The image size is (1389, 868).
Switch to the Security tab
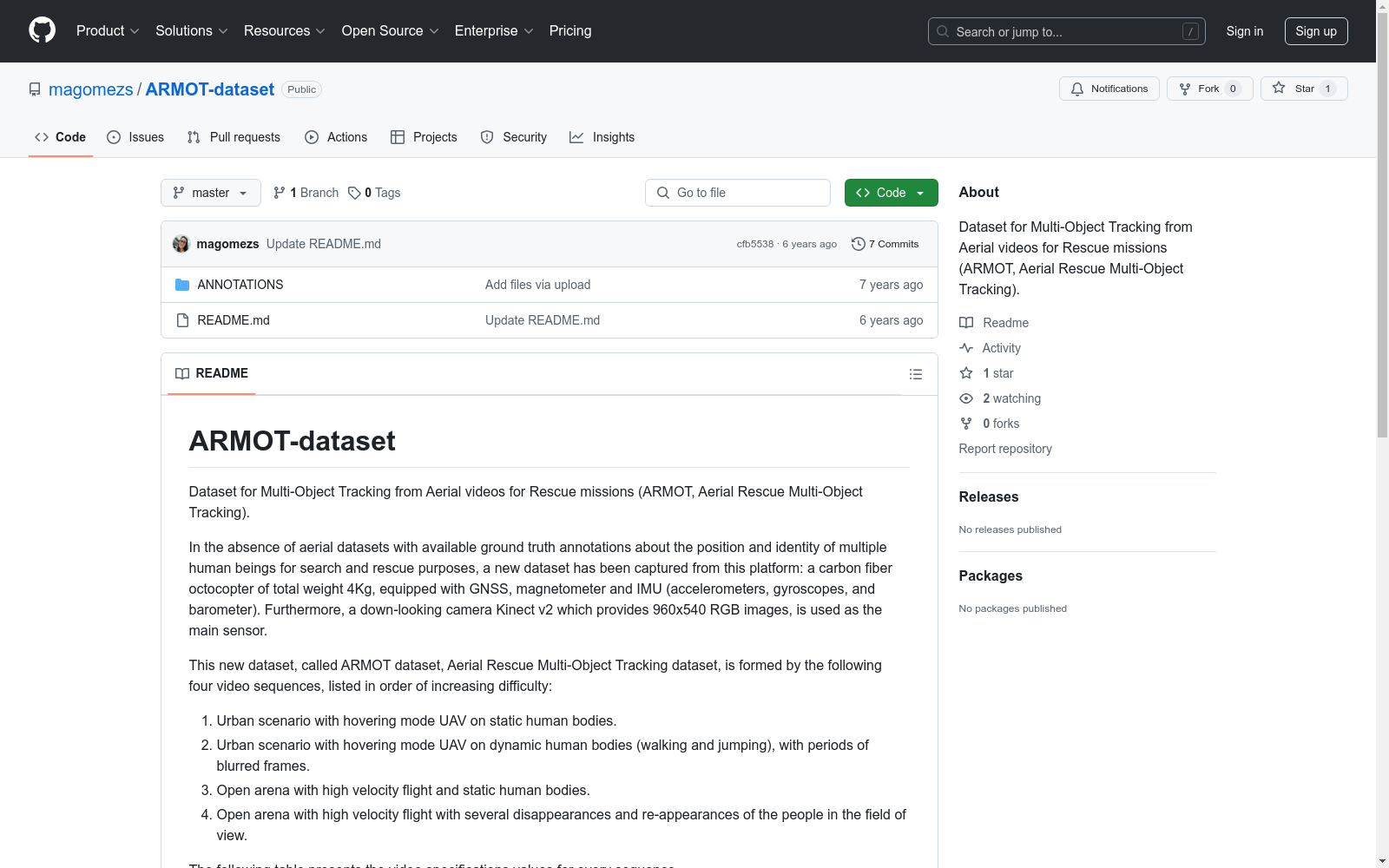pyautogui.click(x=514, y=137)
